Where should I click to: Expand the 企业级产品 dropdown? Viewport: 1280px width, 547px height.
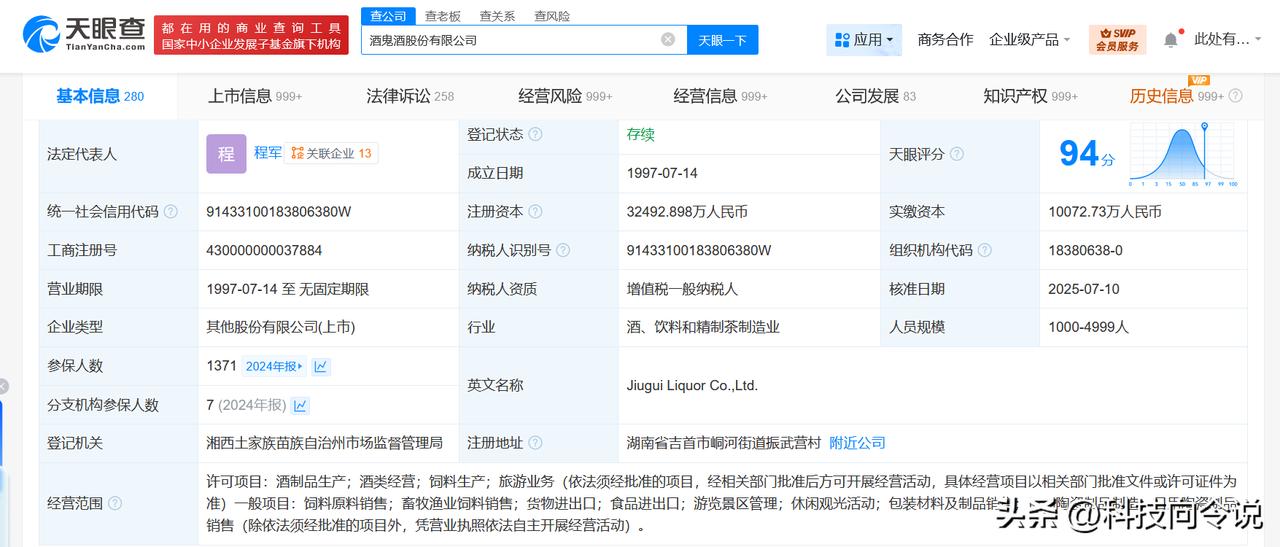1030,40
